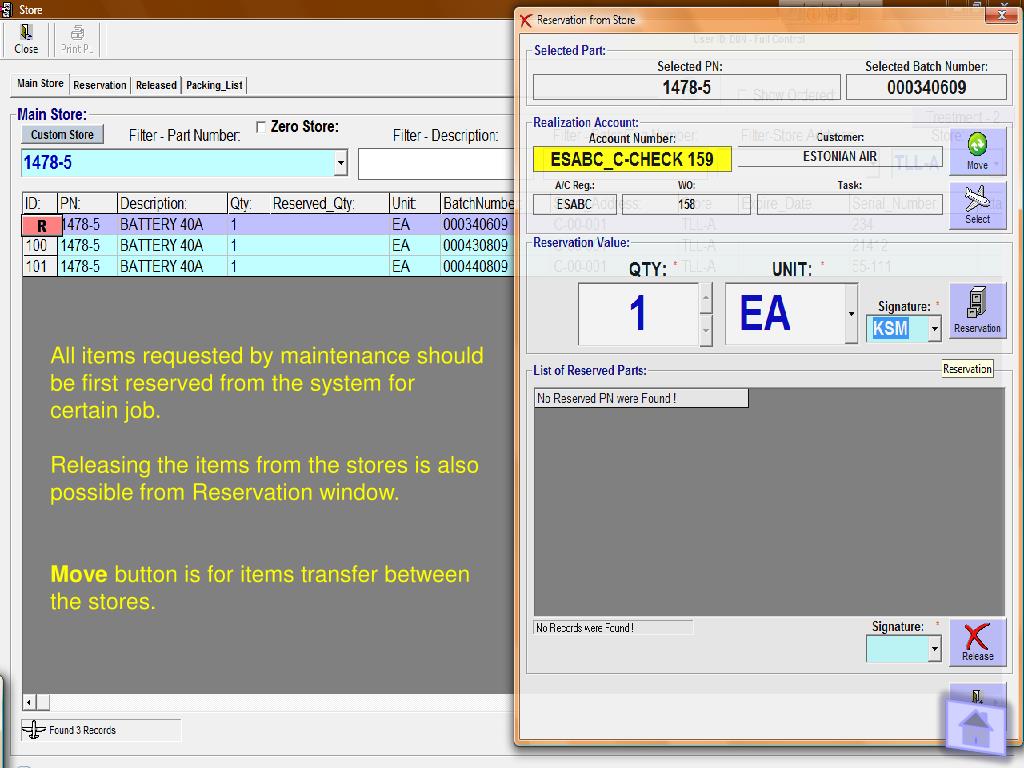The image size is (1024, 768).
Task: Increase QTY with the up spinner arrow
Action: 705,299
